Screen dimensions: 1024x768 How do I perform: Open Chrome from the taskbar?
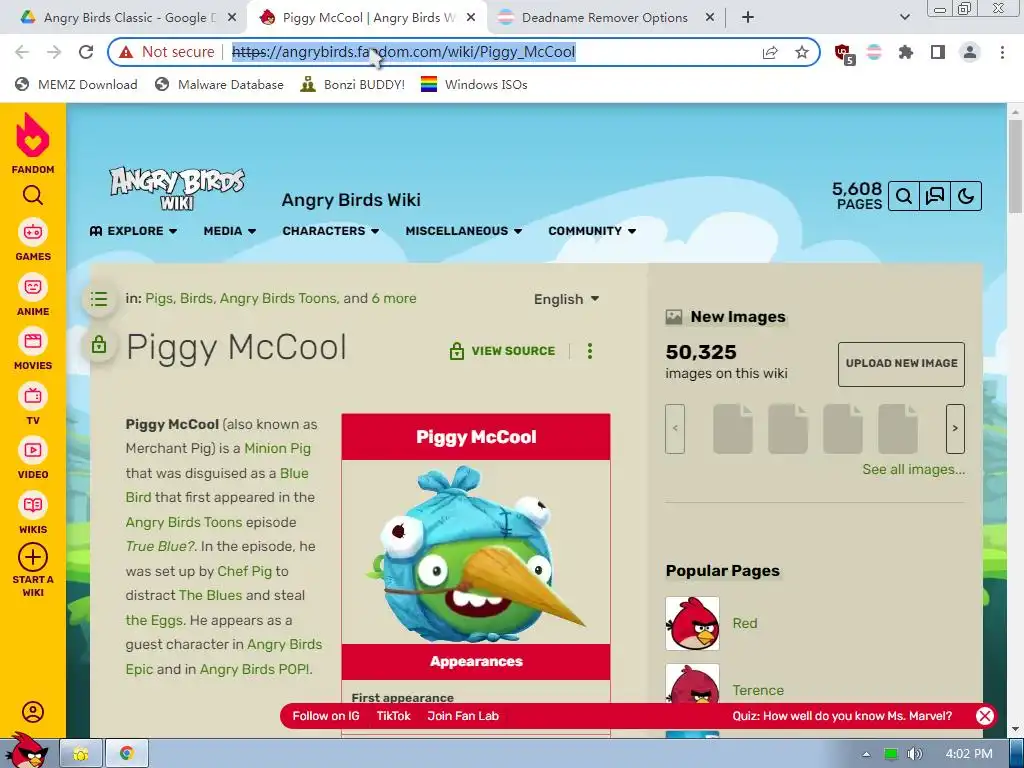point(127,754)
